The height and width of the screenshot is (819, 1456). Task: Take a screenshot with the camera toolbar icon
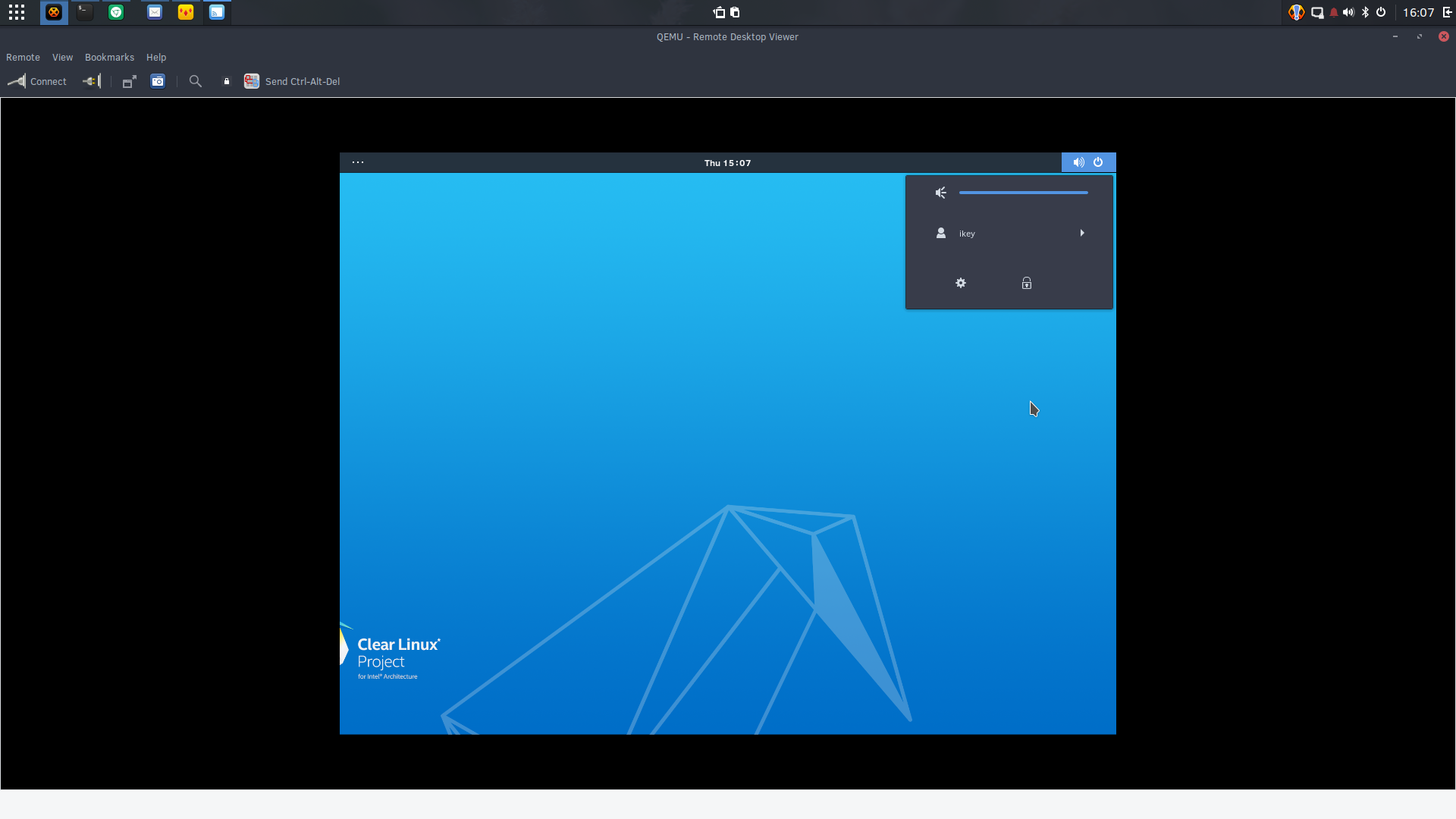(158, 81)
